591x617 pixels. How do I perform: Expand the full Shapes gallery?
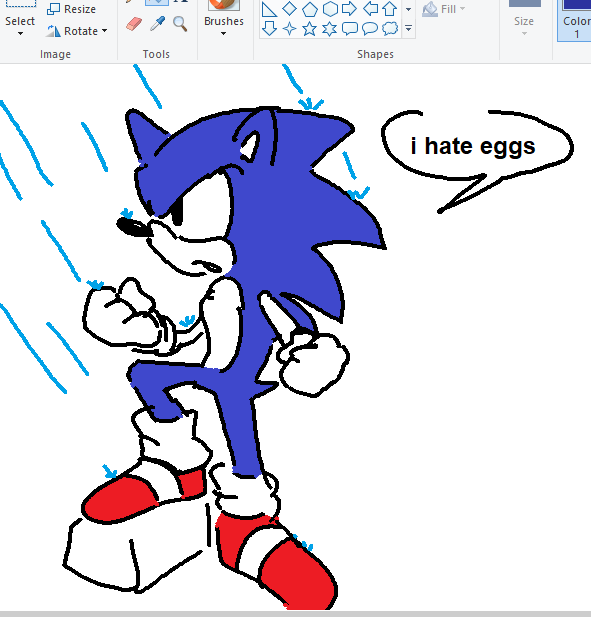(x=408, y=28)
